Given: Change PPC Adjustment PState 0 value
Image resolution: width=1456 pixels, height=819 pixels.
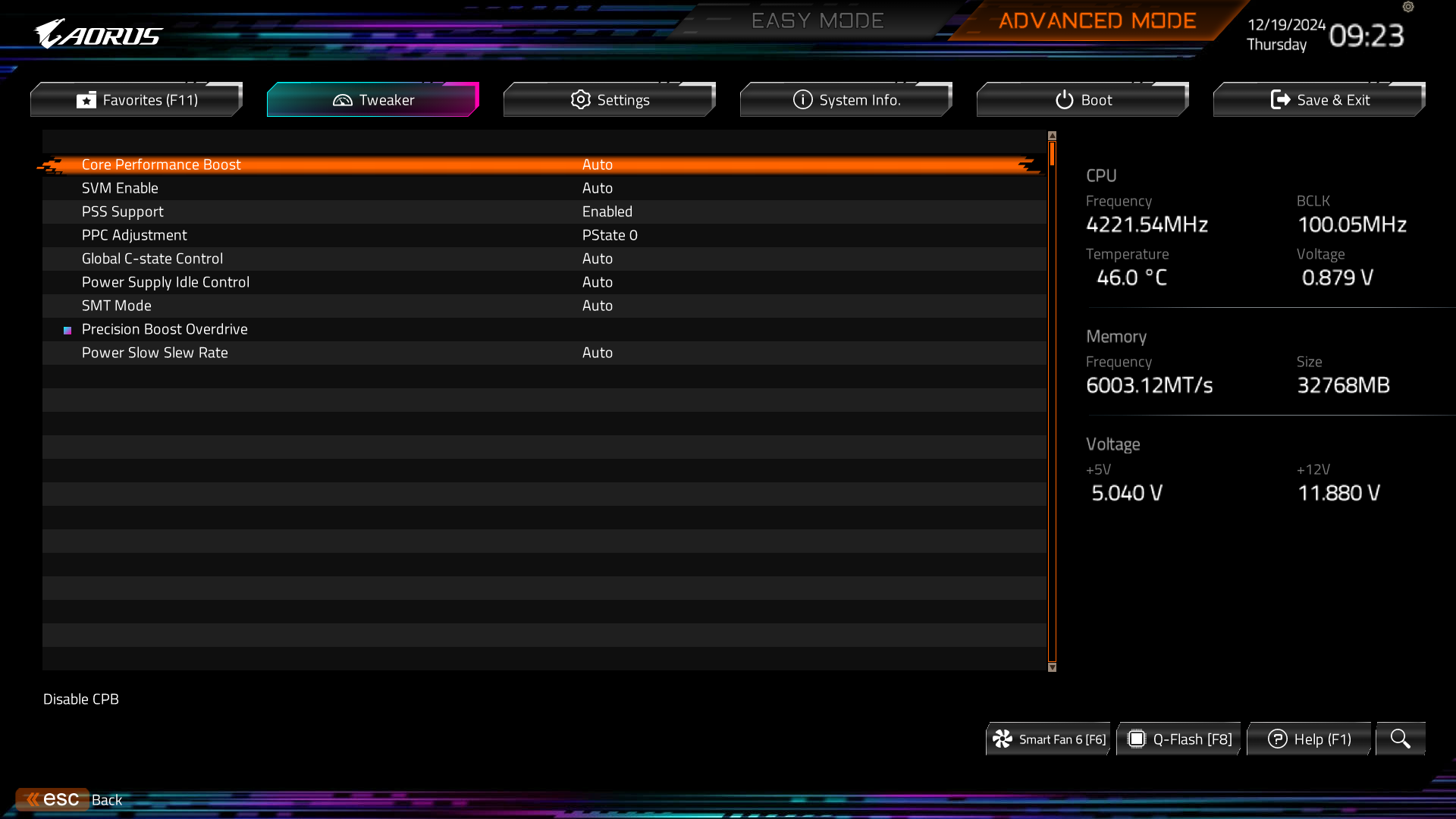Looking at the screenshot, I should pyautogui.click(x=610, y=235).
